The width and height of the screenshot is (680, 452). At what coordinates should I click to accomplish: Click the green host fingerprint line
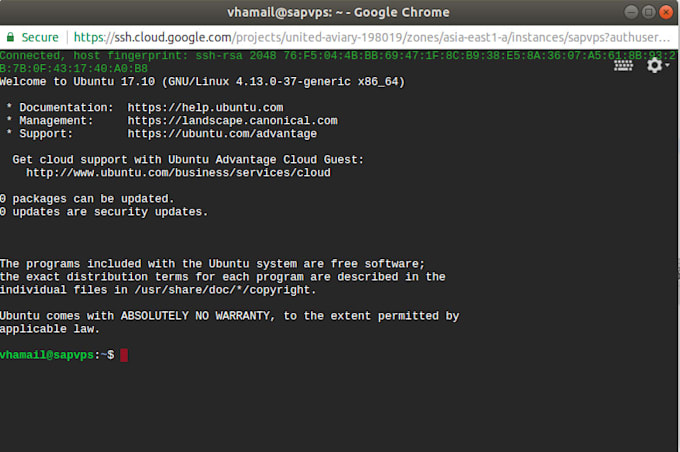pos(300,56)
